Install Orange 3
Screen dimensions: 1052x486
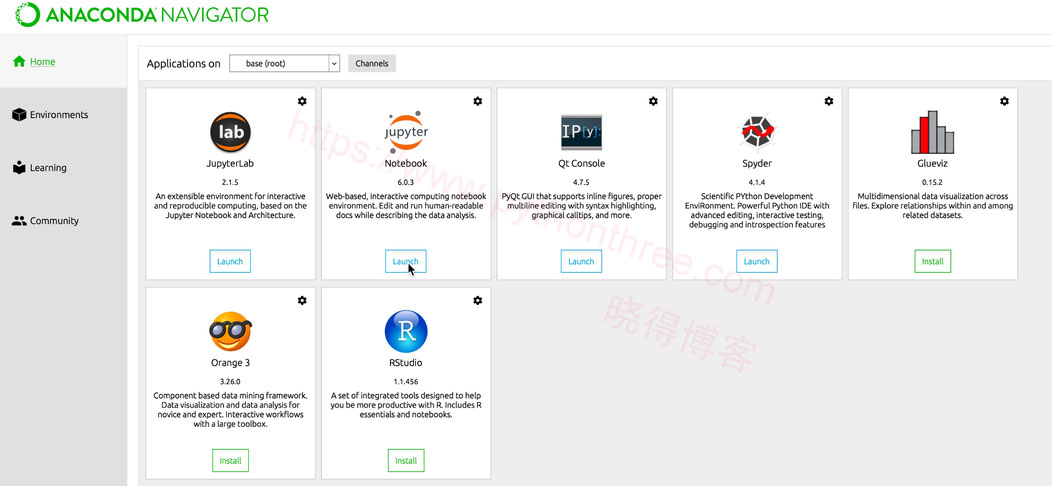tap(230, 460)
